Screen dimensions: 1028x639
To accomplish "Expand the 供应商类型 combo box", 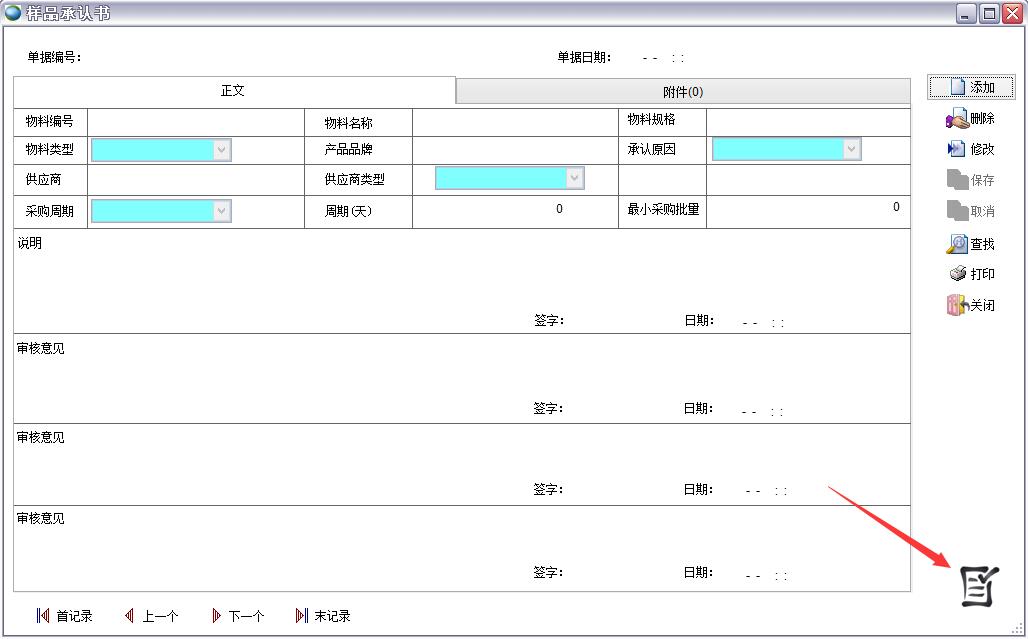I will click(574, 179).
